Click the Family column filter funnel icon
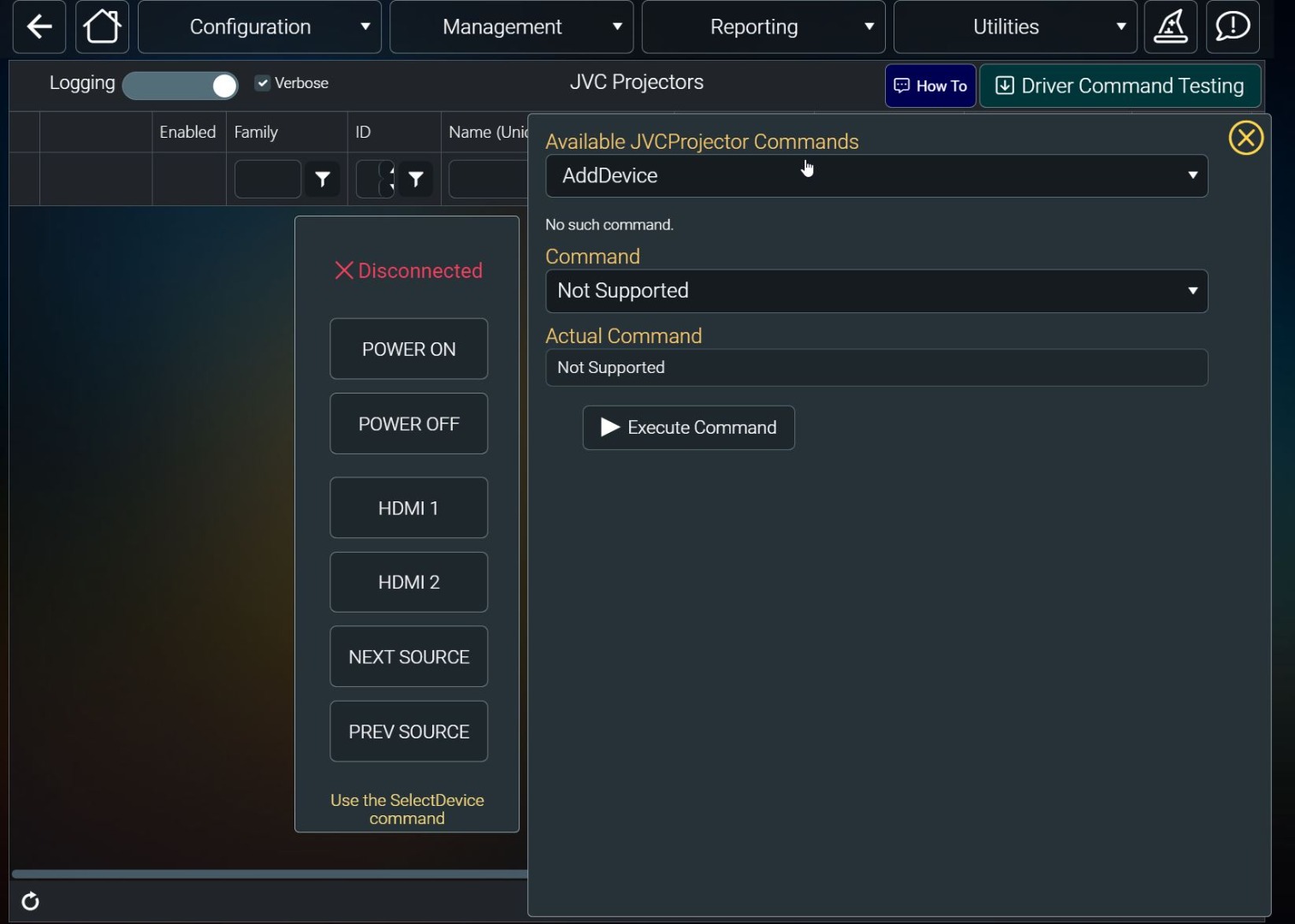 tap(323, 180)
